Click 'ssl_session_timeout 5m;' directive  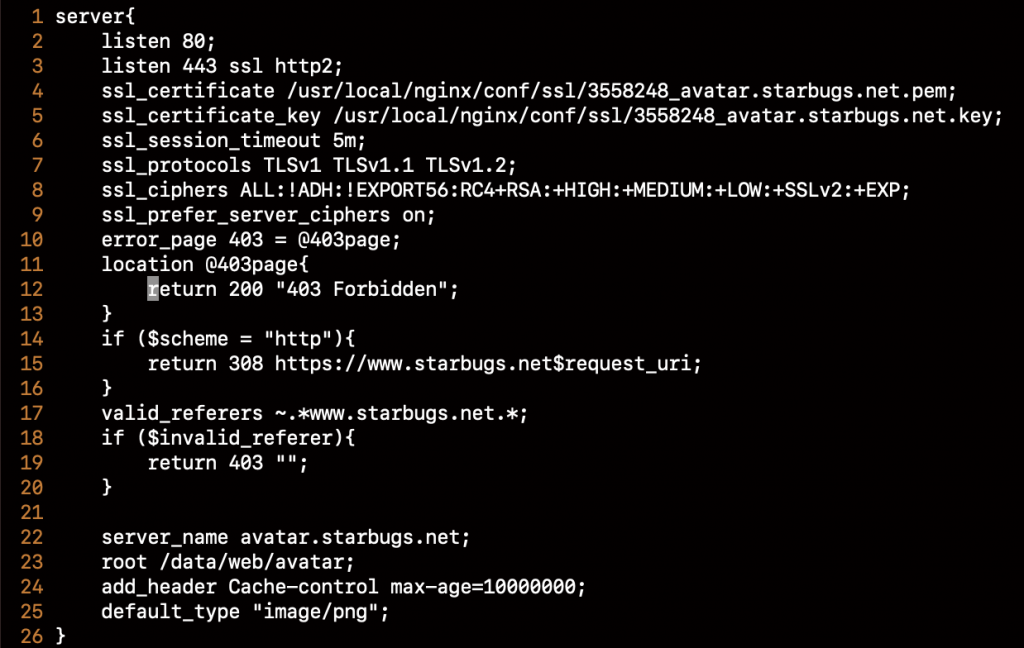[233, 140]
